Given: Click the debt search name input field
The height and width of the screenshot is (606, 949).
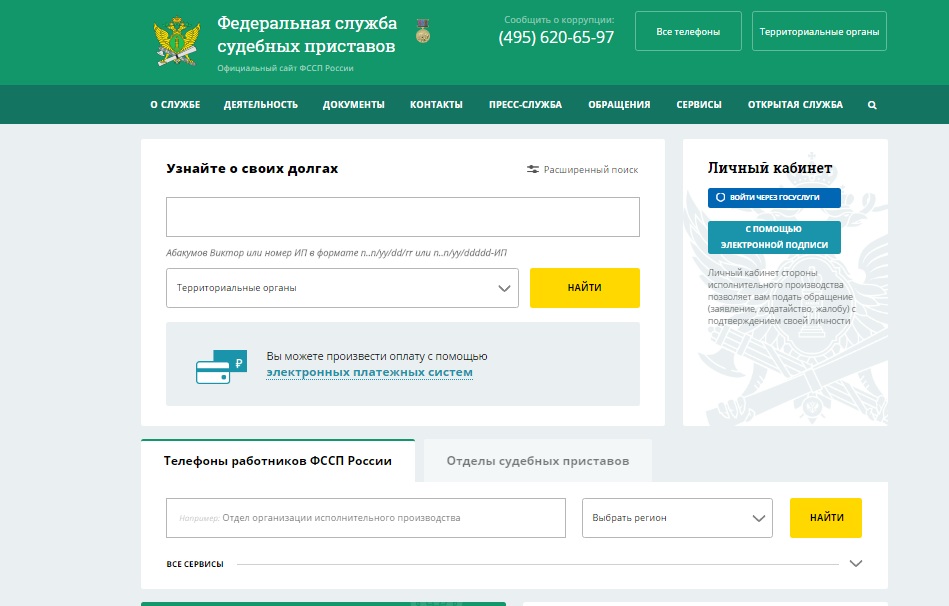Looking at the screenshot, I should coord(402,217).
